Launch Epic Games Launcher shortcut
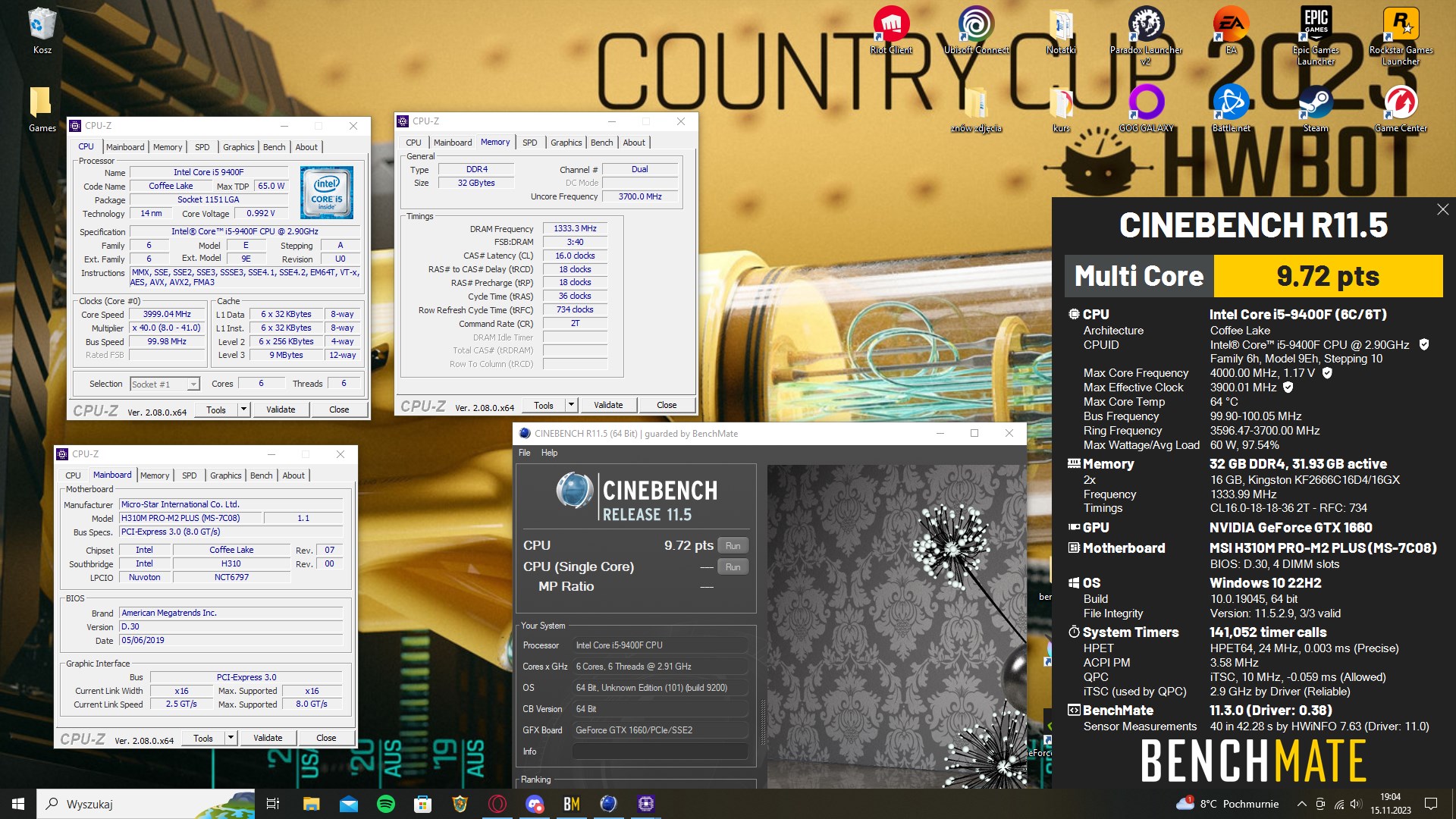Image resolution: width=1456 pixels, height=819 pixels. [1316, 35]
